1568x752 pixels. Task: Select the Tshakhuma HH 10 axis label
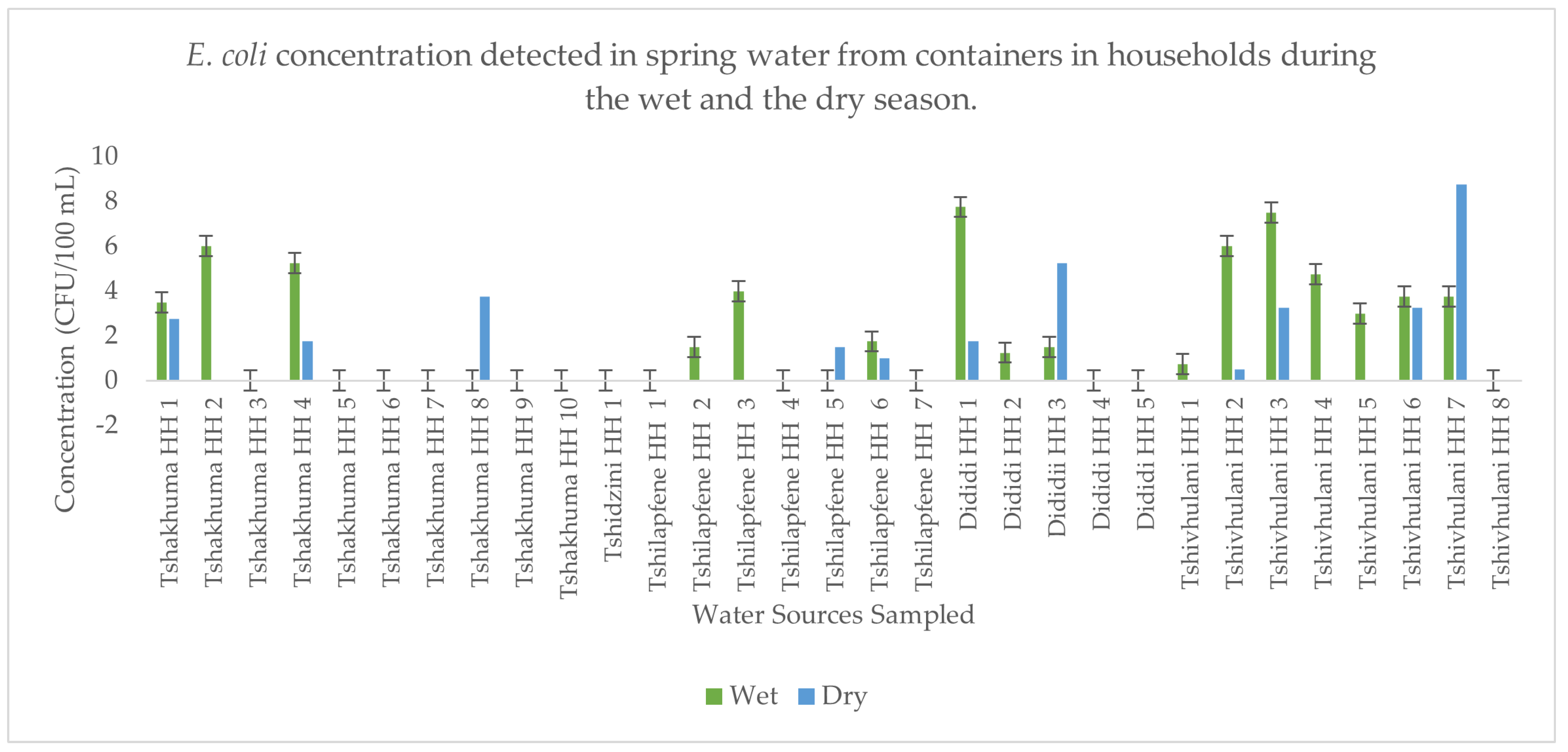point(568,498)
